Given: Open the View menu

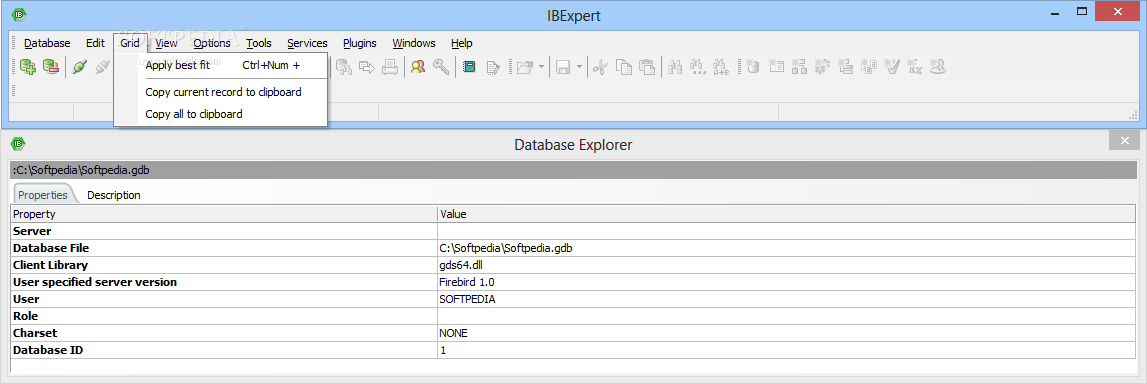Looking at the screenshot, I should [x=166, y=43].
